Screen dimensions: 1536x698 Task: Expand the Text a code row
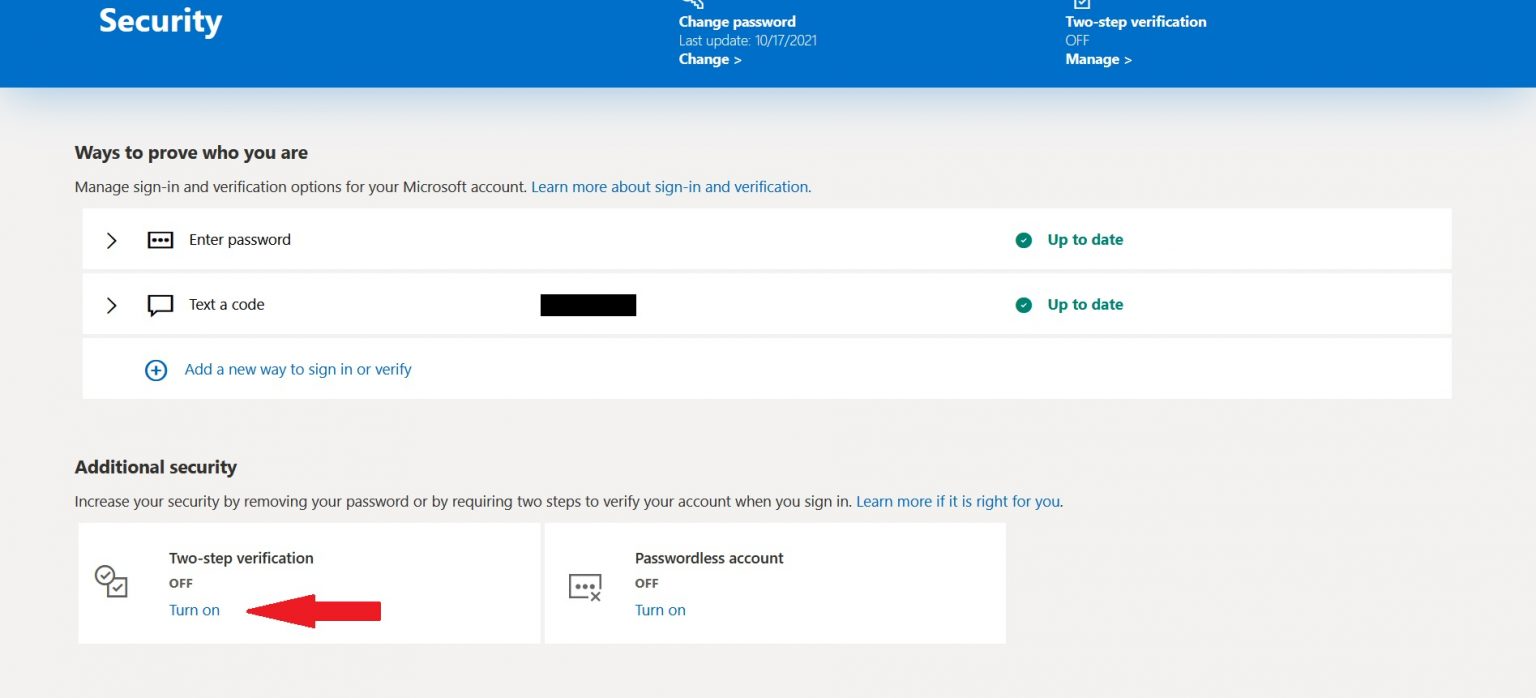coord(111,305)
